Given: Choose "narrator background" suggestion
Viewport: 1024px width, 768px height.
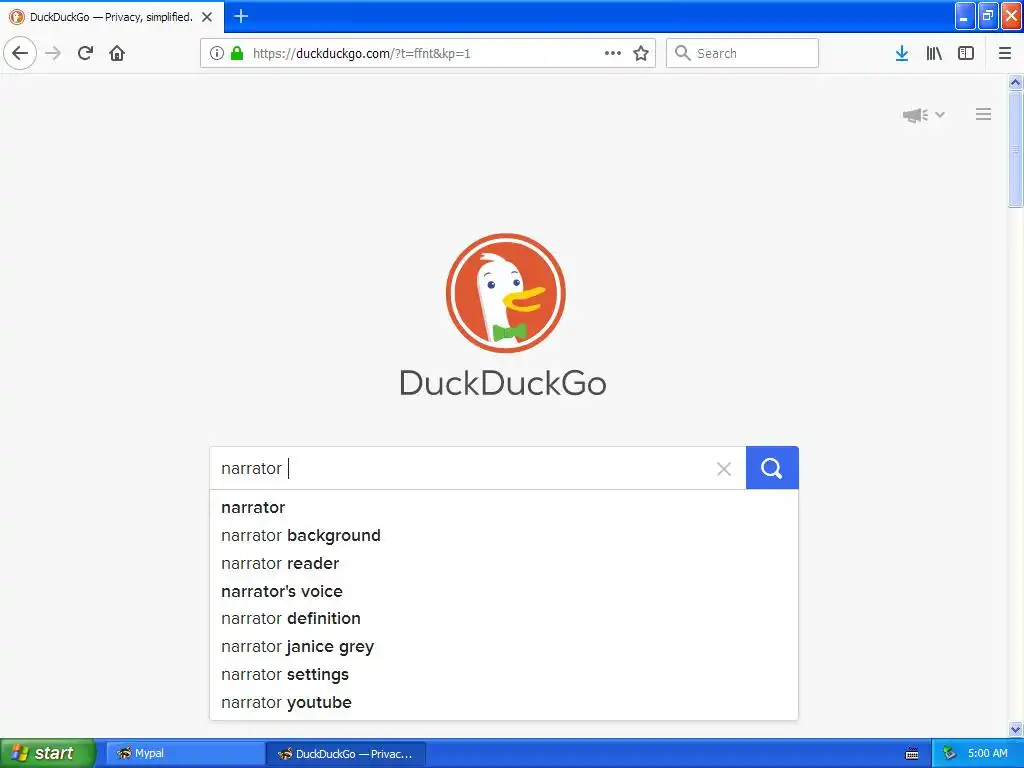Looking at the screenshot, I should point(504,536).
